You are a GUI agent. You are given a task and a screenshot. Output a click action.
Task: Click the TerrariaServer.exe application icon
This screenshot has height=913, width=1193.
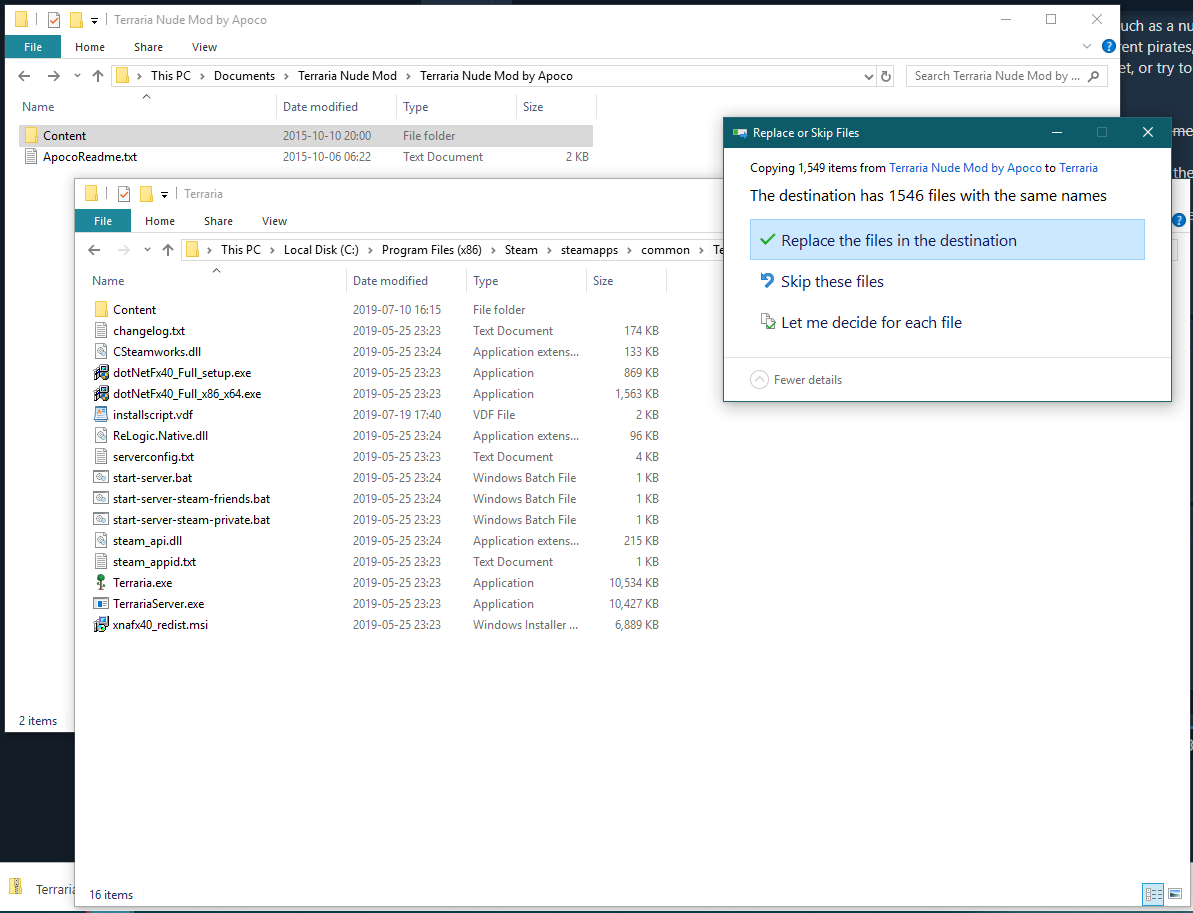[100, 604]
